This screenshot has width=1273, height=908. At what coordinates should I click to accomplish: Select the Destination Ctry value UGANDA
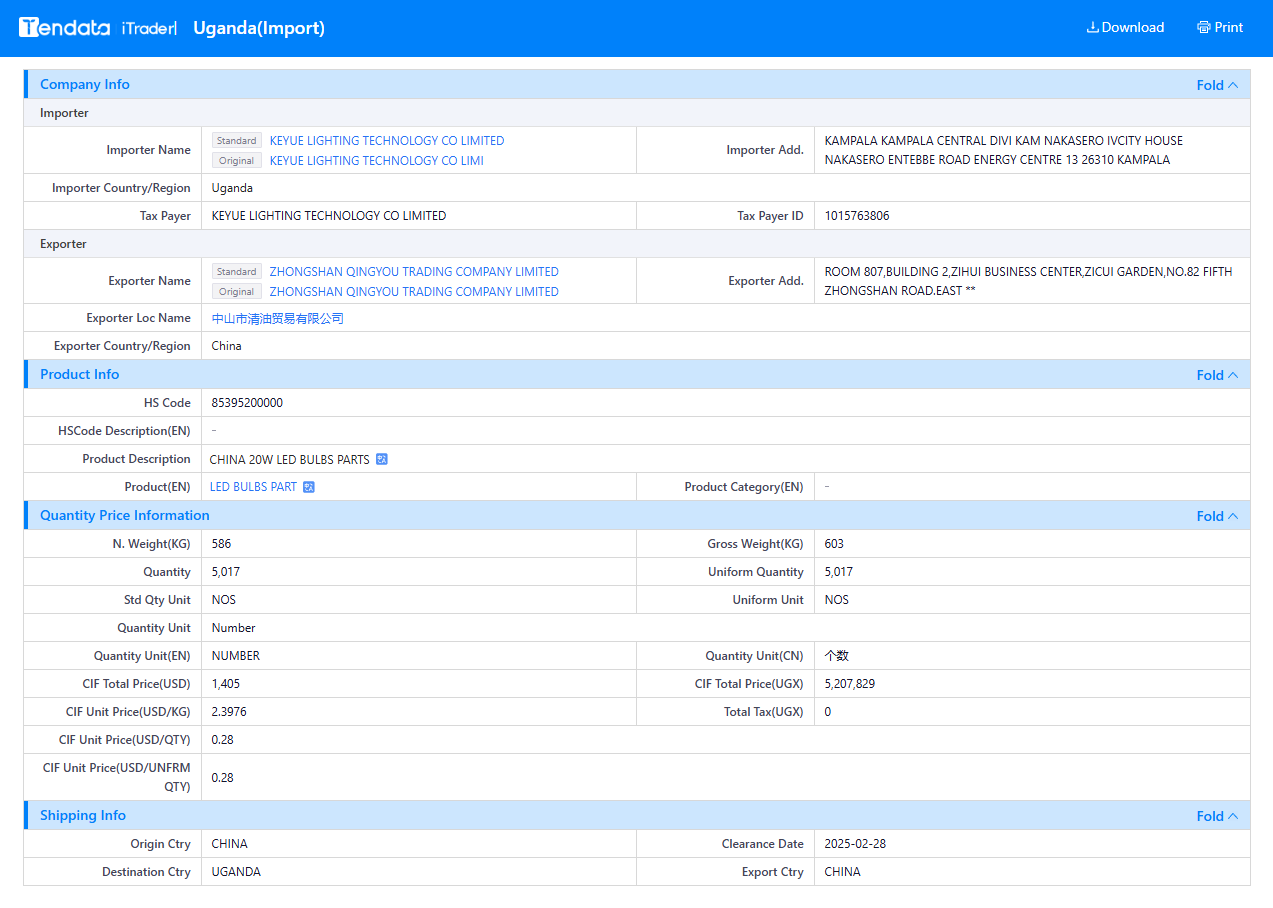click(236, 872)
